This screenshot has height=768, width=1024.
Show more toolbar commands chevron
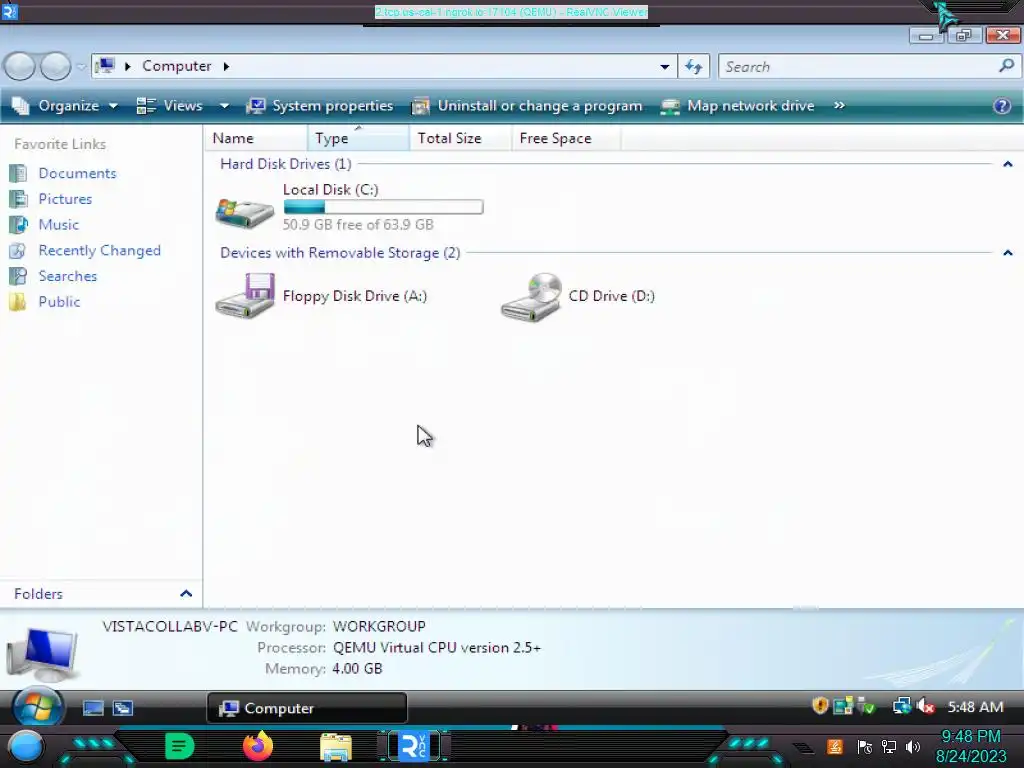[x=839, y=105]
